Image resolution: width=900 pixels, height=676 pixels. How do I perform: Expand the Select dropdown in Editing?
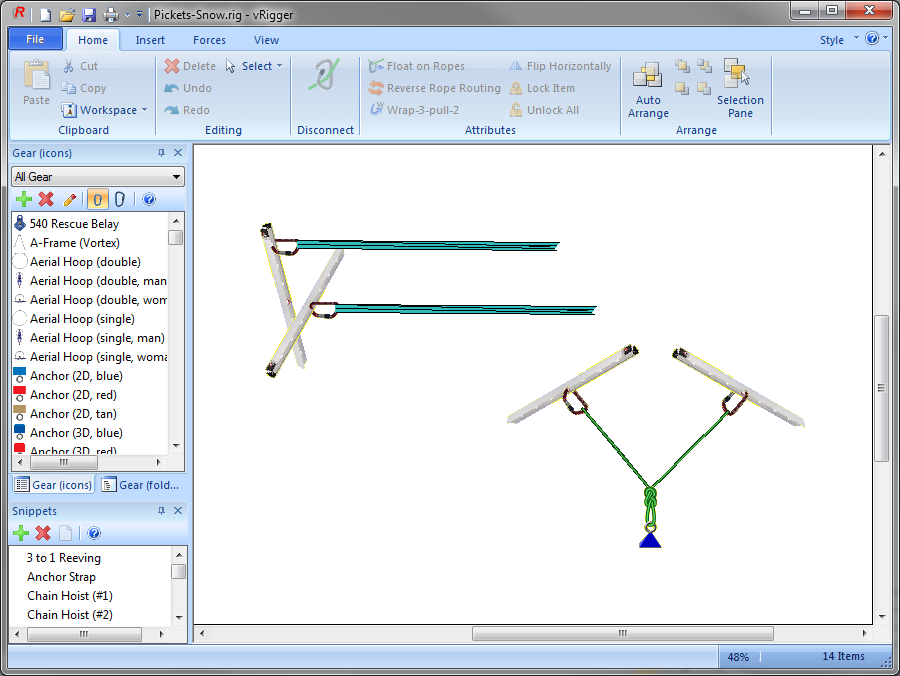(x=256, y=66)
